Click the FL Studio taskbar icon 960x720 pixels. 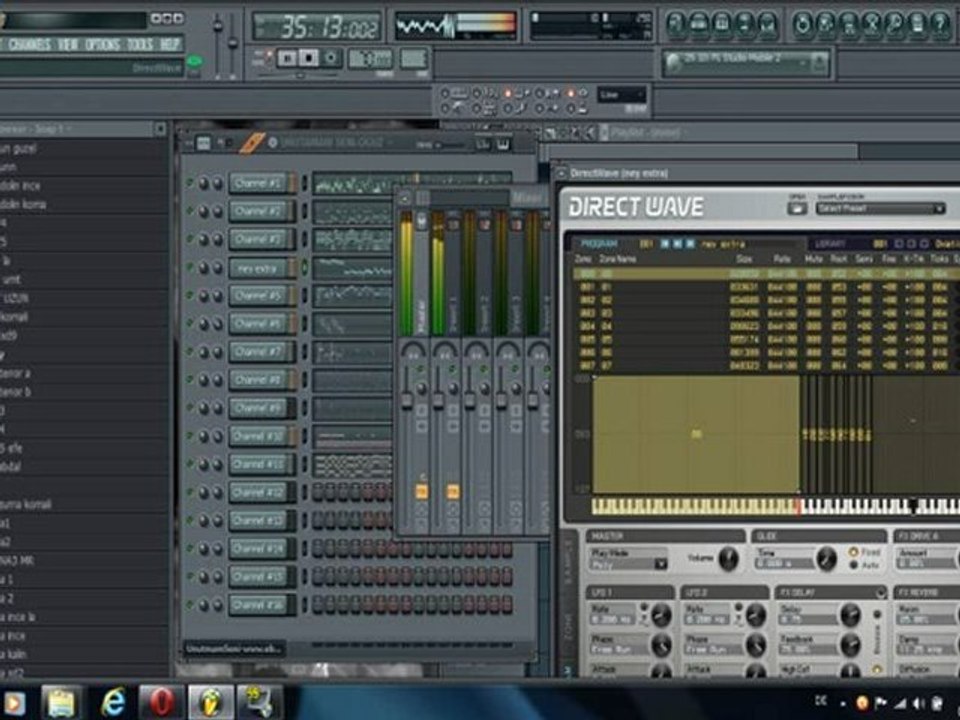coord(211,702)
